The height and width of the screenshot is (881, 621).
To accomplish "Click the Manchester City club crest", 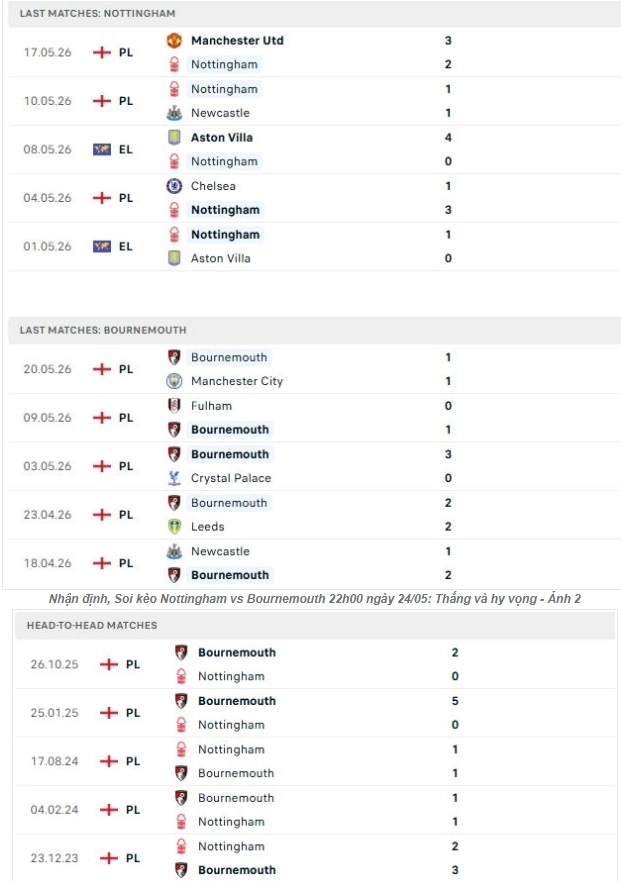I will pyautogui.click(x=174, y=381).
